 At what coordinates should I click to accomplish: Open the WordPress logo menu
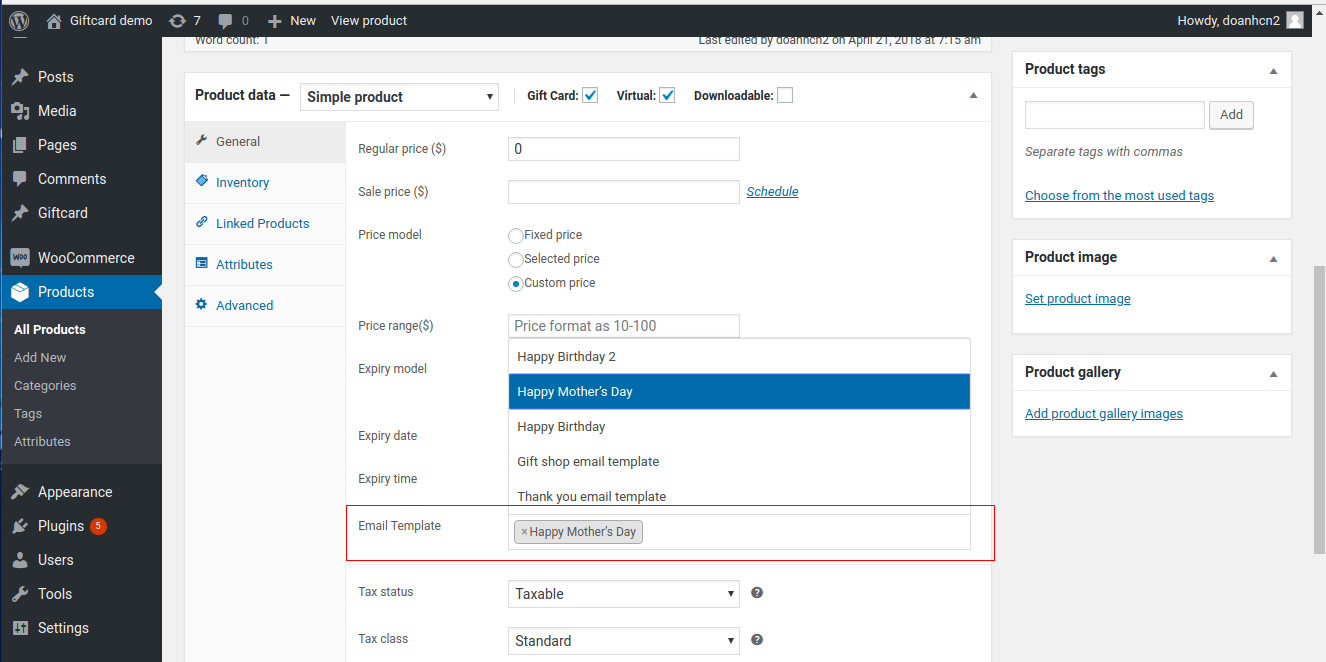click(x=18, y=20)
